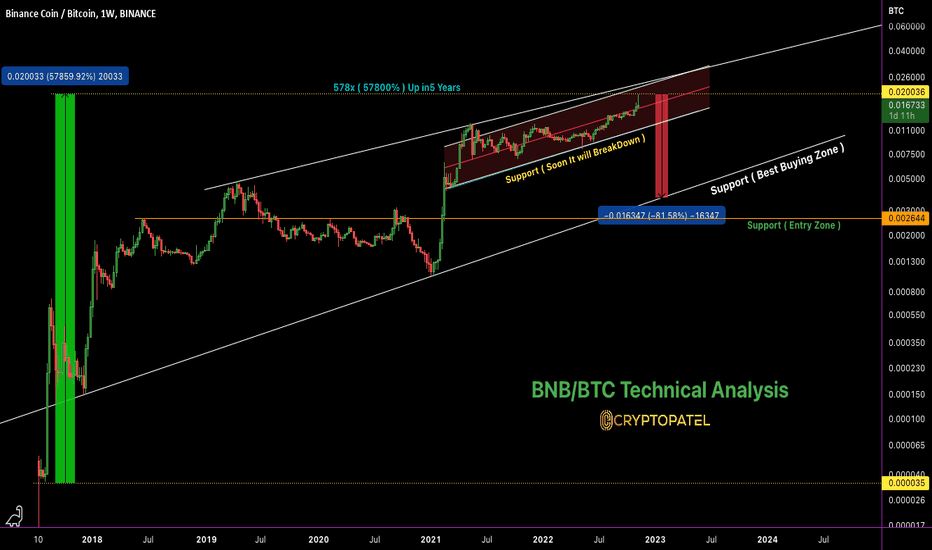Click the 0.060000 price axis value
This screenshot has height=550, width=932.
[906, 27]
